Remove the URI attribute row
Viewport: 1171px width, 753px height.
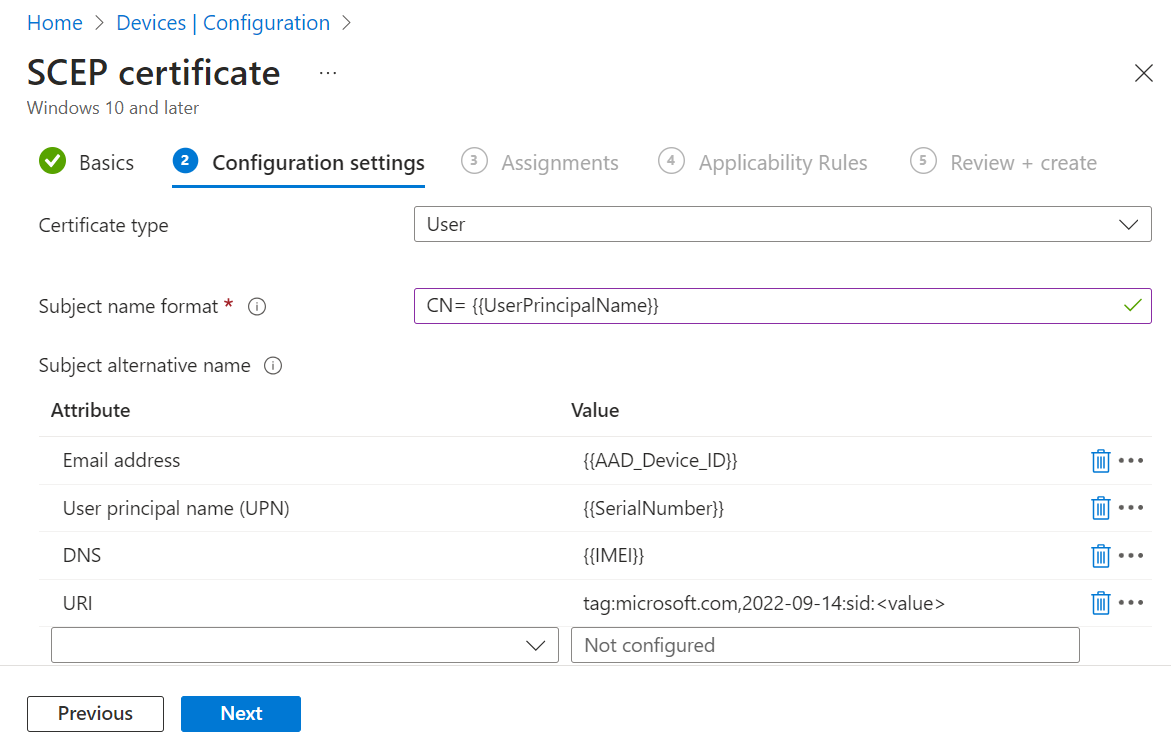pyautogui.click(x=1100, y=603)
